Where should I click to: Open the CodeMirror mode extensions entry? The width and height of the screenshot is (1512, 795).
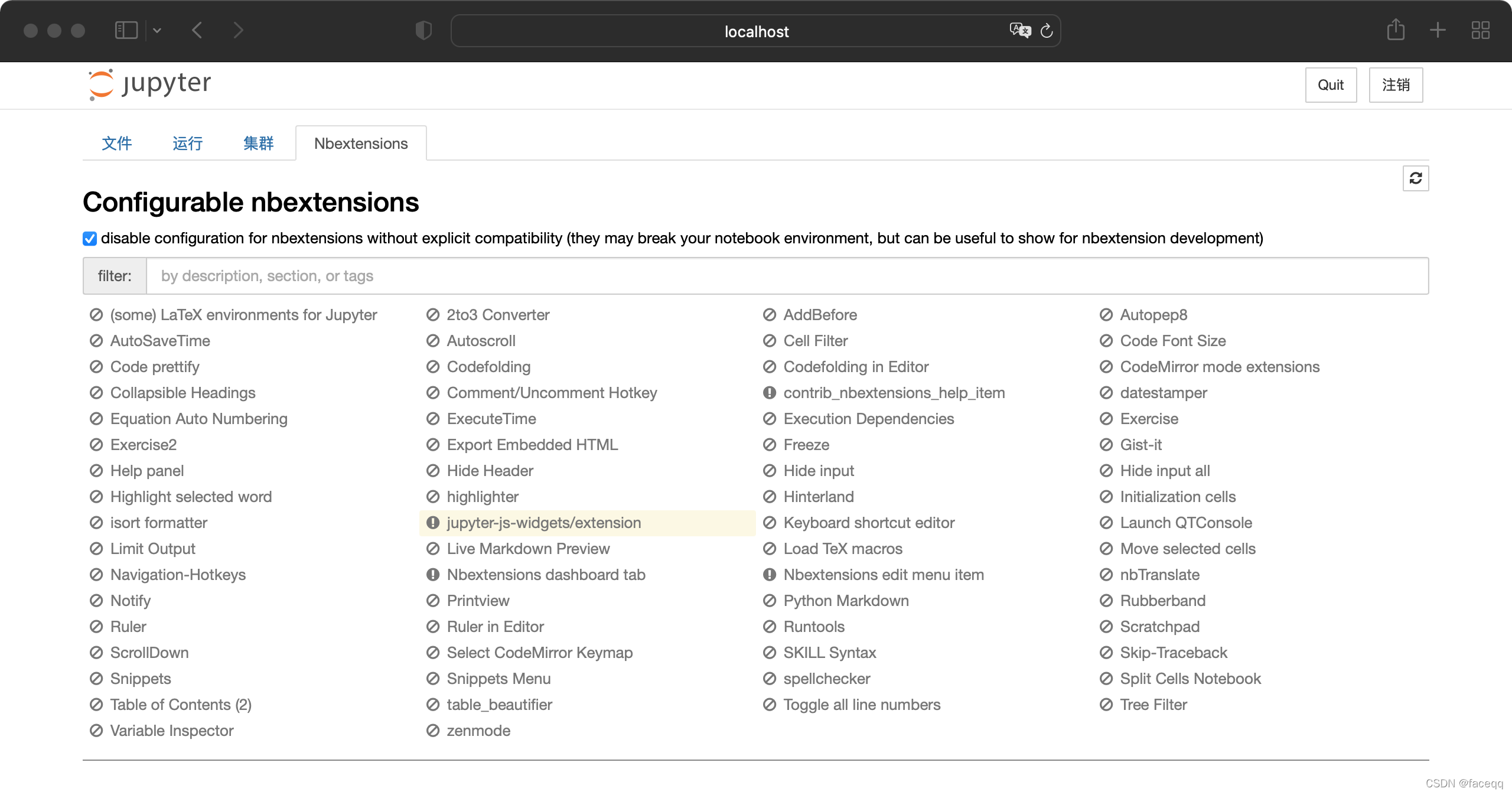click(x=1220, y=367)
